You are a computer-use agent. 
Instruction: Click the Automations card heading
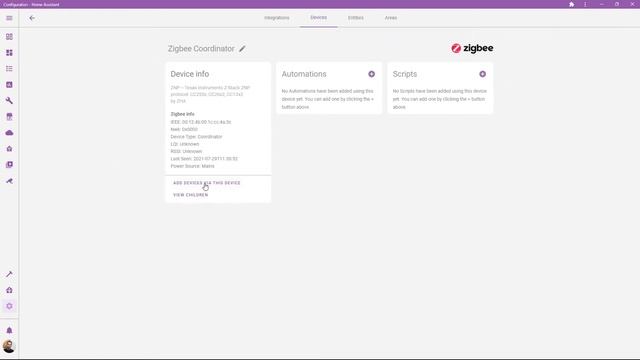pos(304,74)
